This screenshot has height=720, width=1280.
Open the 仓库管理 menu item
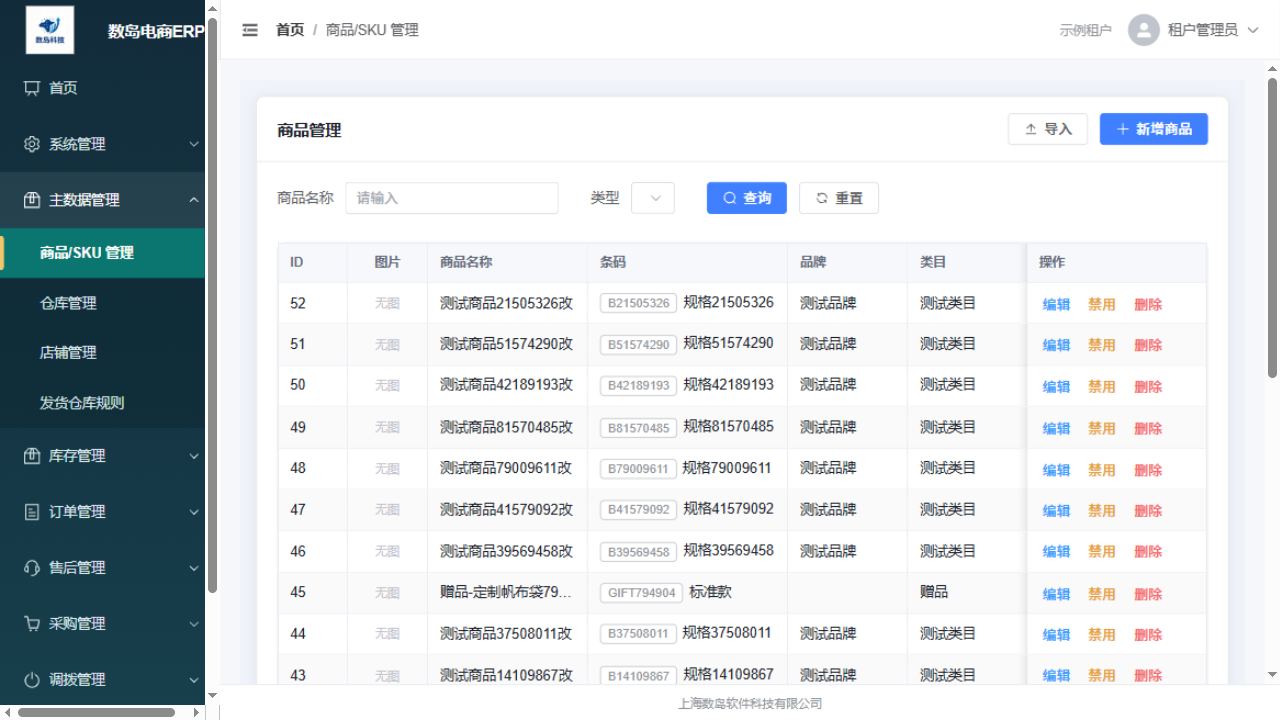pos(102,303)
